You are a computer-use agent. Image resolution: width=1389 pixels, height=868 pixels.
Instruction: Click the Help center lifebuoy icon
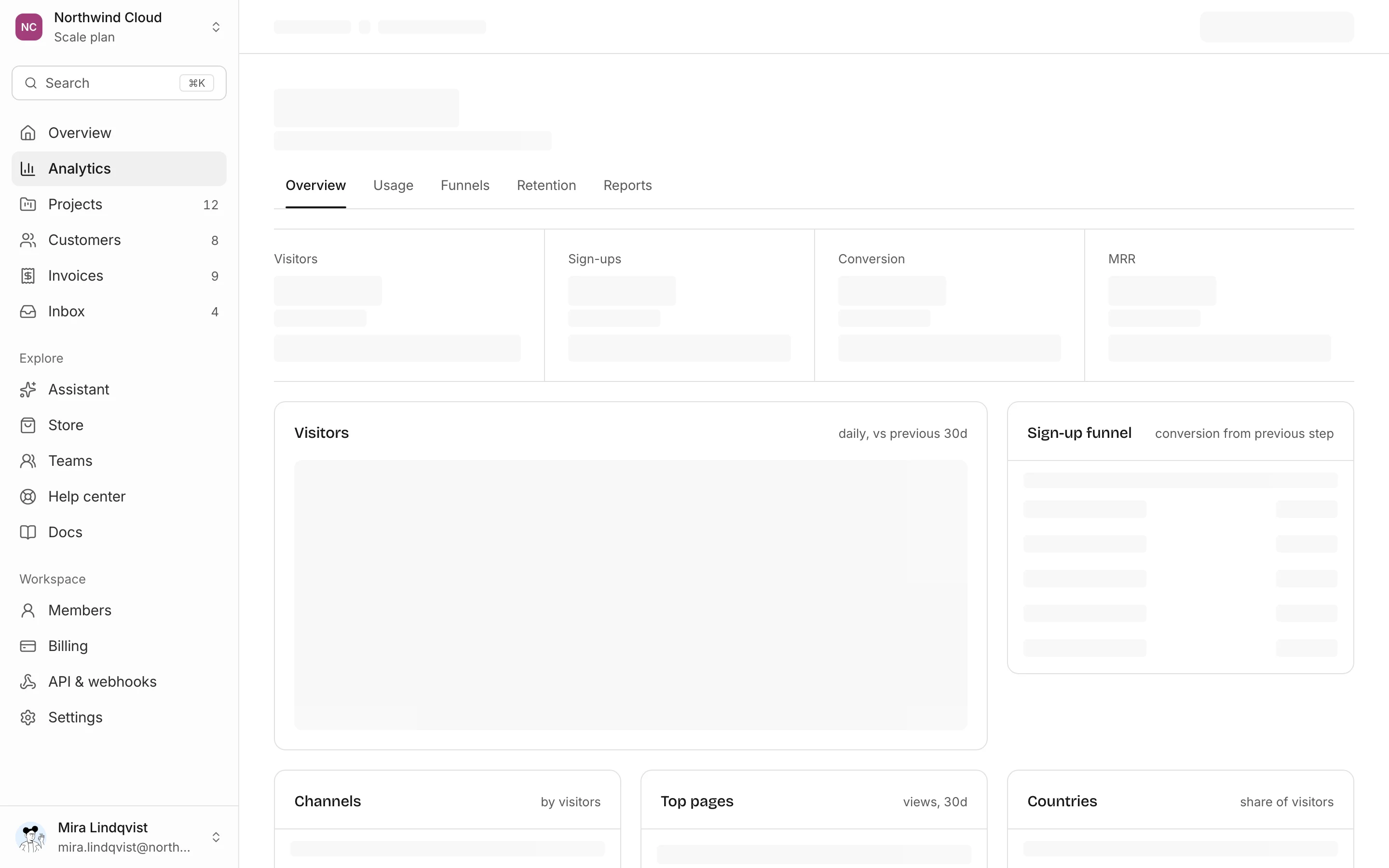(27, 497)
